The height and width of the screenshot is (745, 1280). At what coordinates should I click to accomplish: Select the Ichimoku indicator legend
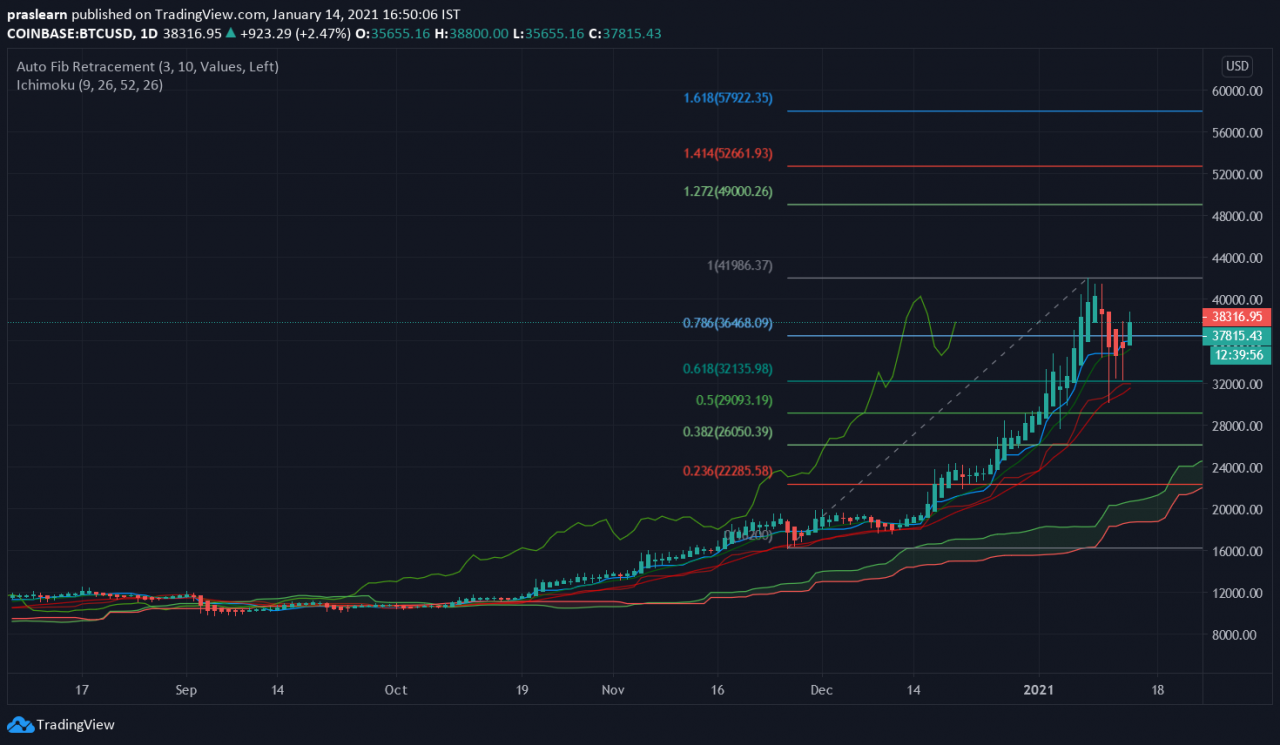[x=89, y=85]
